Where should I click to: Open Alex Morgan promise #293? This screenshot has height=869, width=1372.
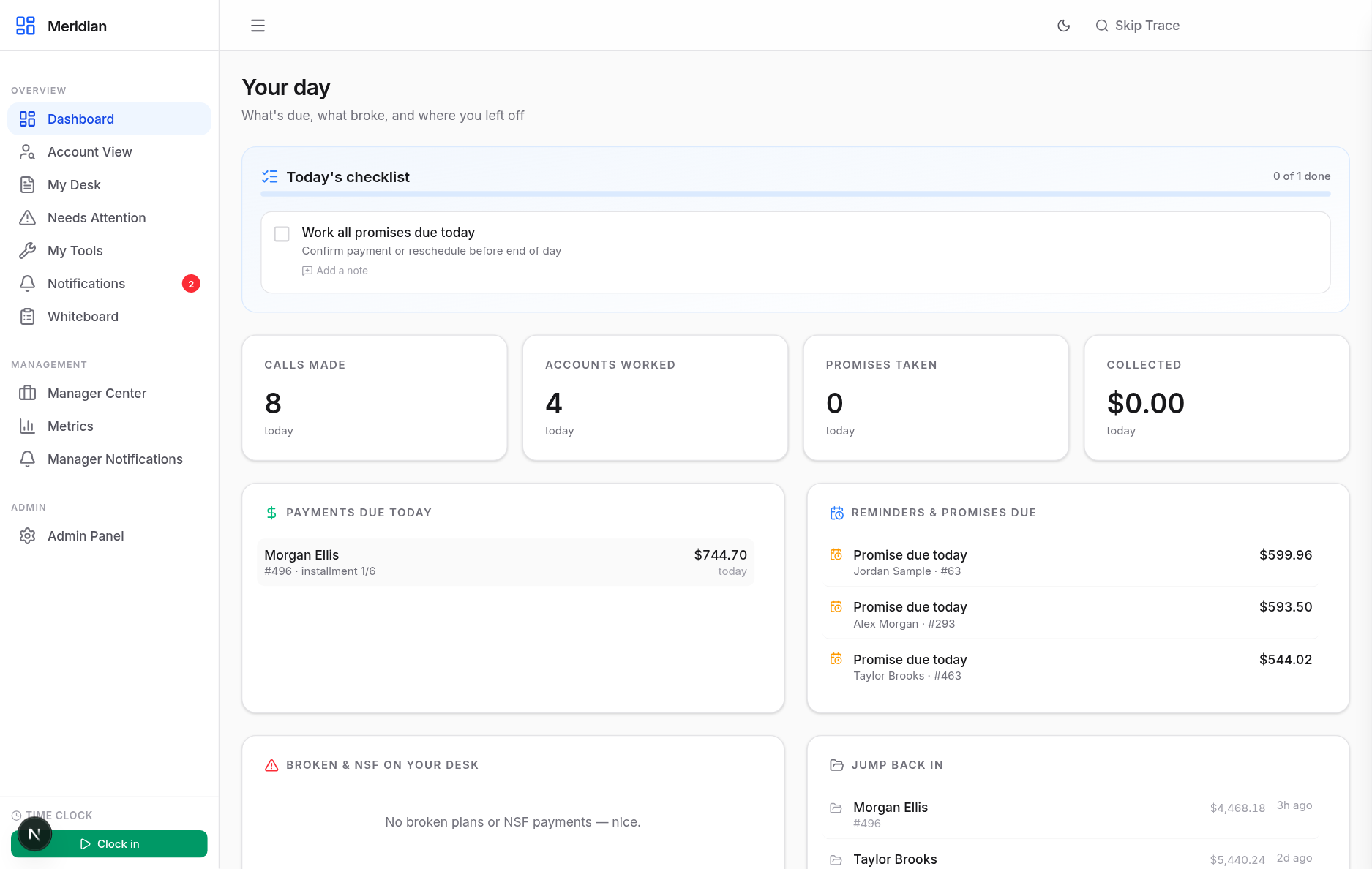pos(1071,614)
